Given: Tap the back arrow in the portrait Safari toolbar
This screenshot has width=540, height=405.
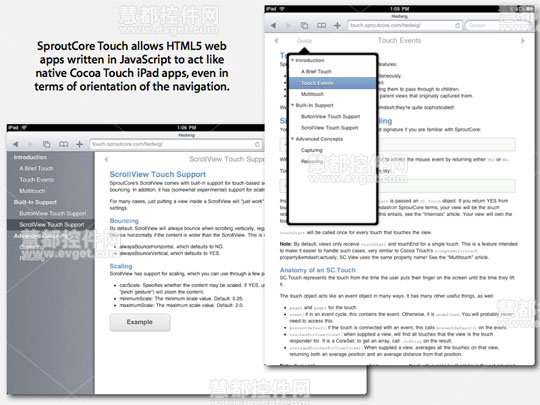Looking at the screenshot, I should coord(273,25).
